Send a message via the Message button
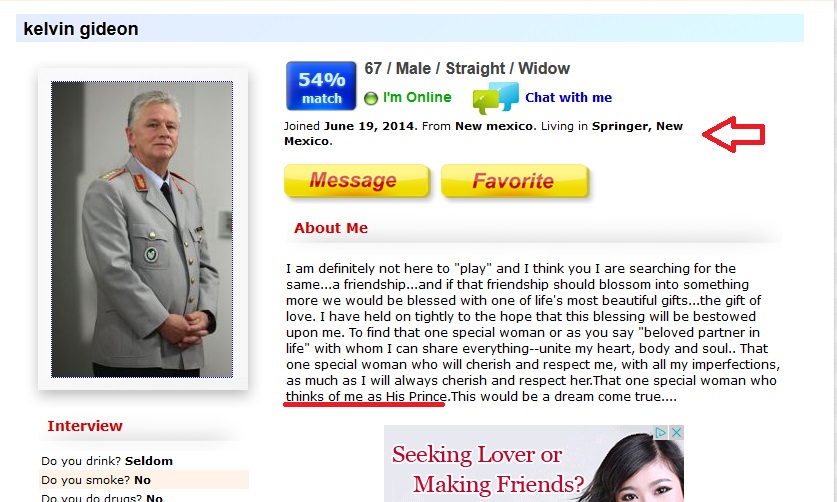 [357, 181]
